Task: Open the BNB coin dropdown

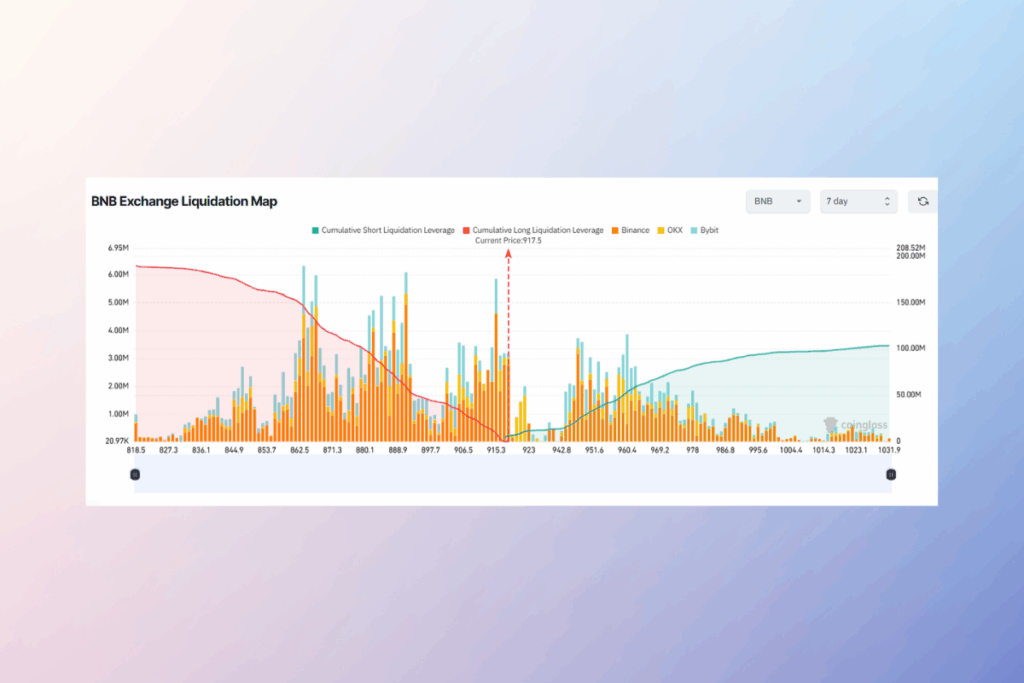Action: click(x=778, y=201)
